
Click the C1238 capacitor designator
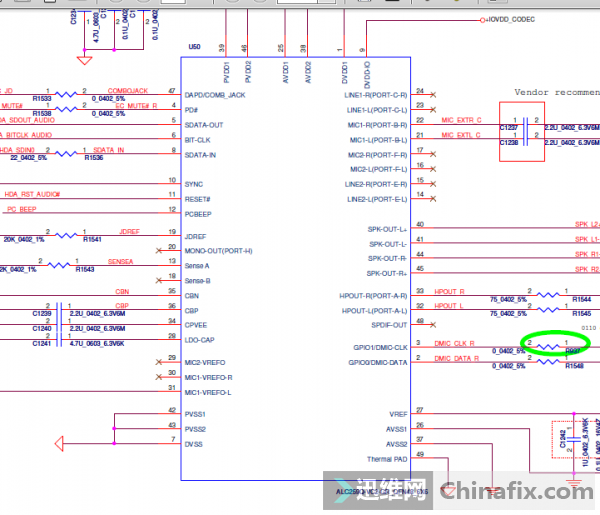(x=509, y=142)
